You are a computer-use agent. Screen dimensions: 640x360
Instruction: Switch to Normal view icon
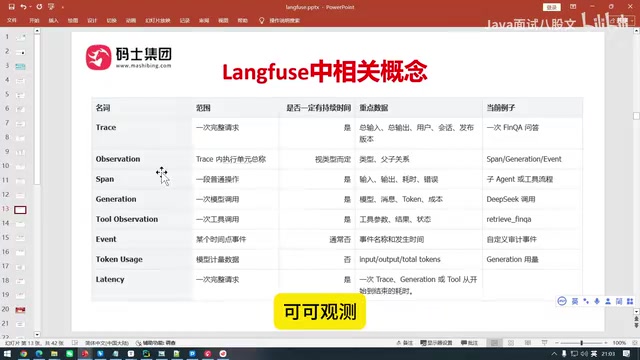pos(494,343)
